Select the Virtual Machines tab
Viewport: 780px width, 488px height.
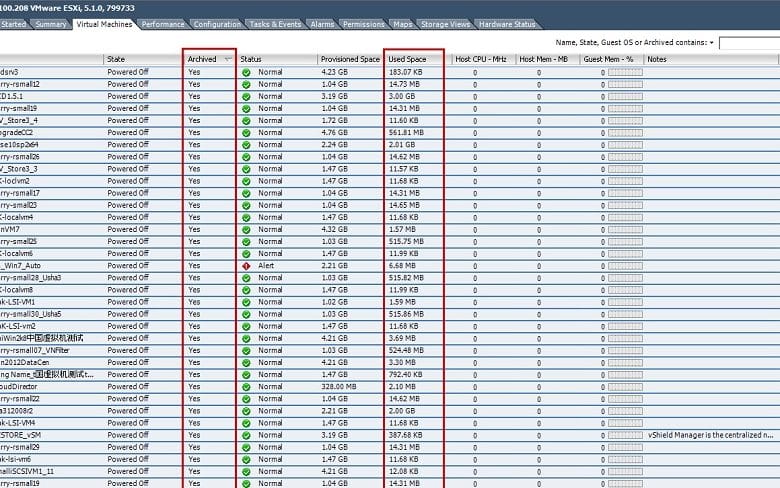(104, 24)
